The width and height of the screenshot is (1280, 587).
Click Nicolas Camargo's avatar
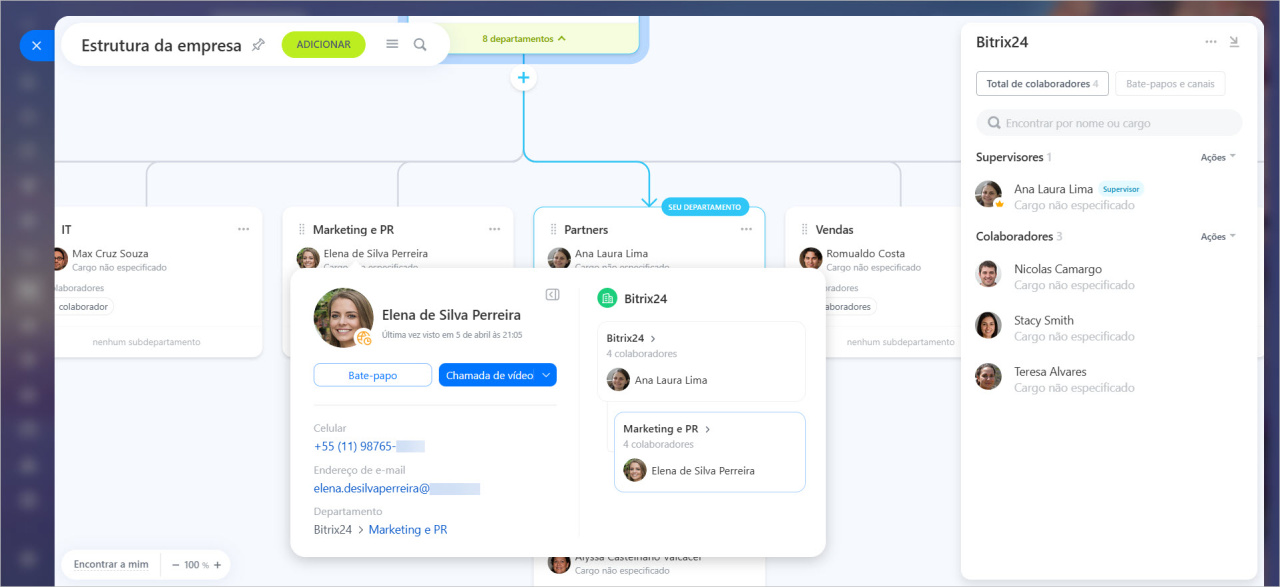(988, 274)
